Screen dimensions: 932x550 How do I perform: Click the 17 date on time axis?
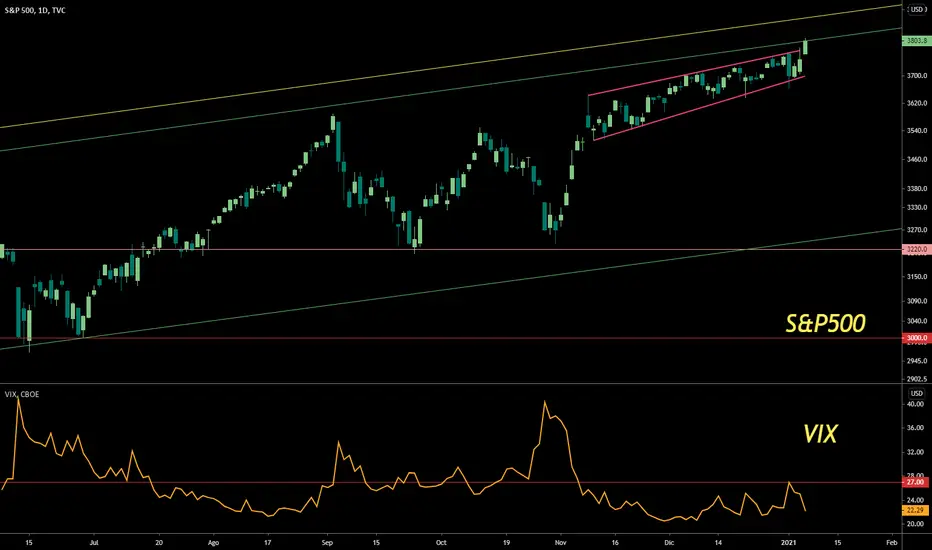267,542
